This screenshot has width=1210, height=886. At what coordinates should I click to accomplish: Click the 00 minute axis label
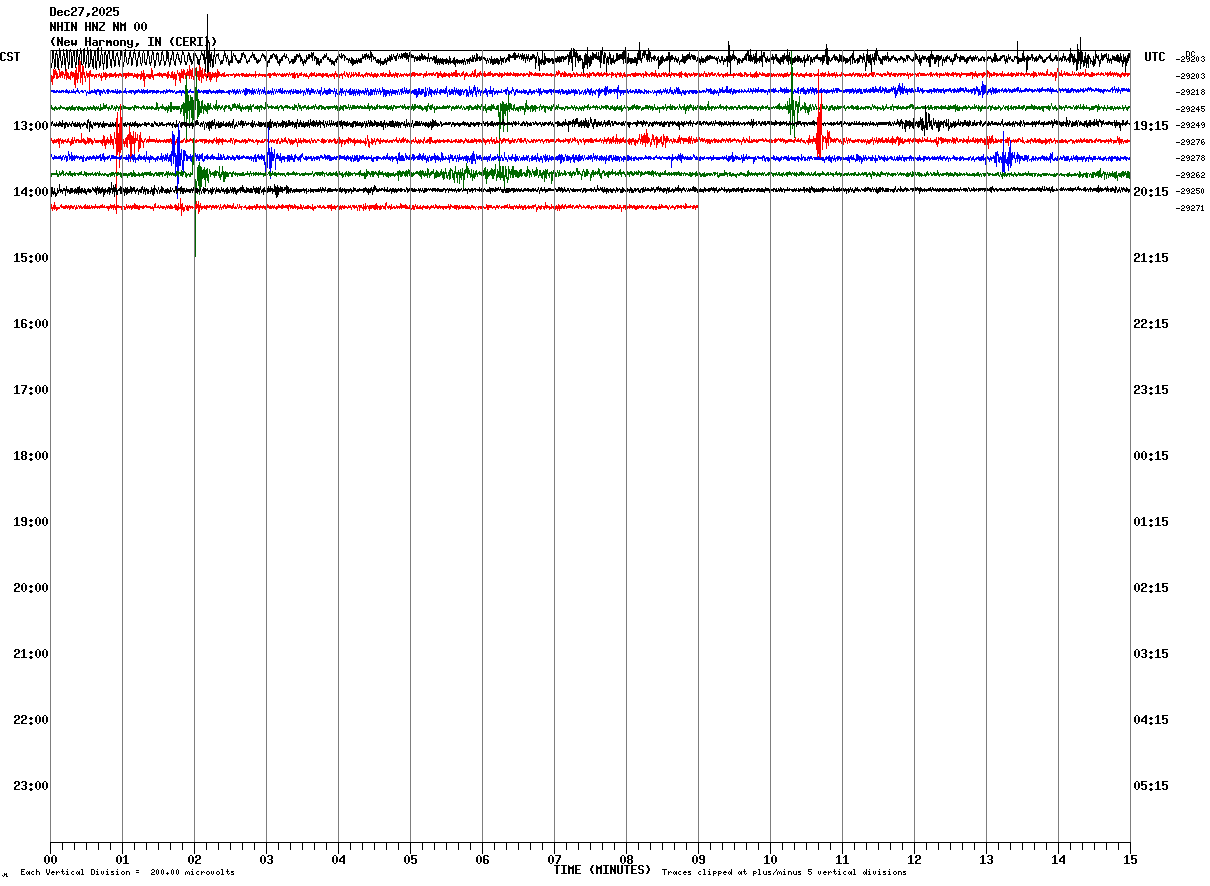click(x=50, y=860)
